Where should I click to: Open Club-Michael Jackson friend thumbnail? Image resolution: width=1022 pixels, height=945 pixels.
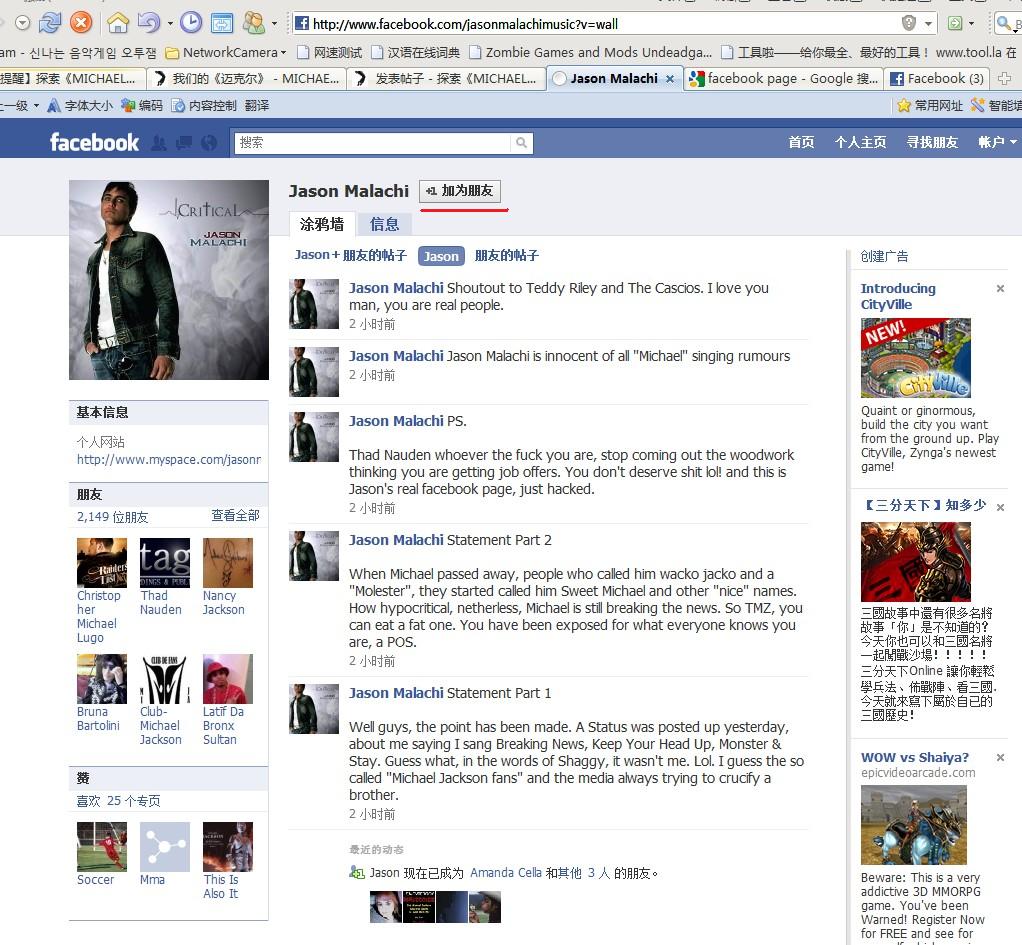(165, 678)
